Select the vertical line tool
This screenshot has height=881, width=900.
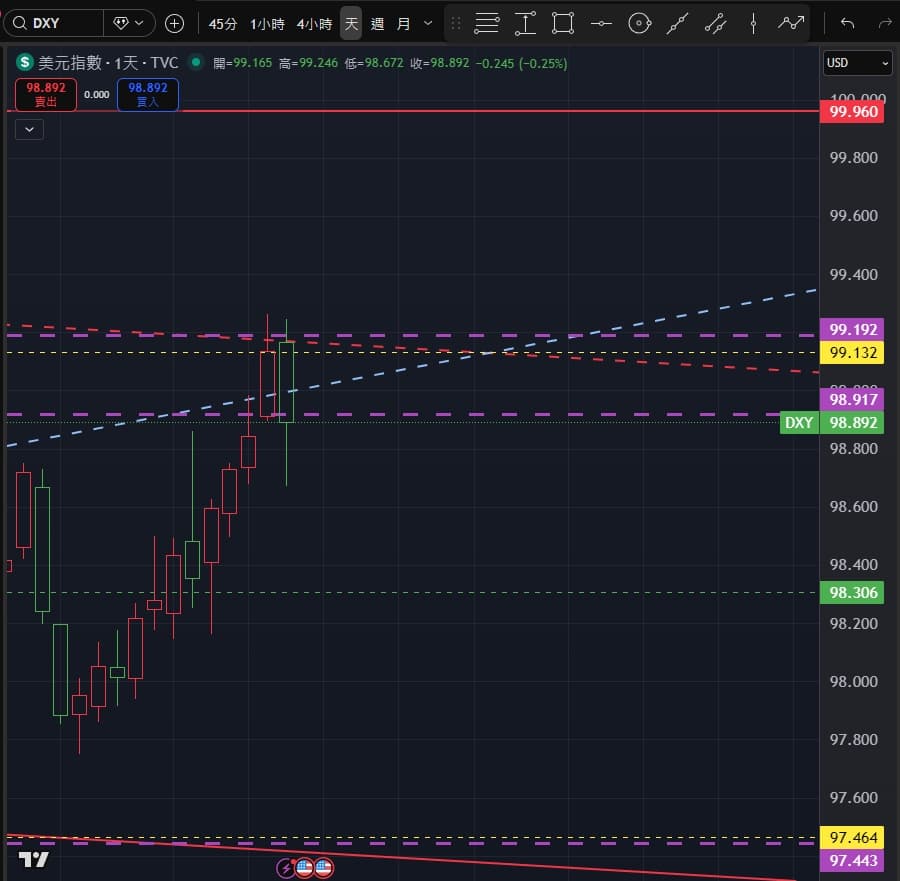pos(753,24)
